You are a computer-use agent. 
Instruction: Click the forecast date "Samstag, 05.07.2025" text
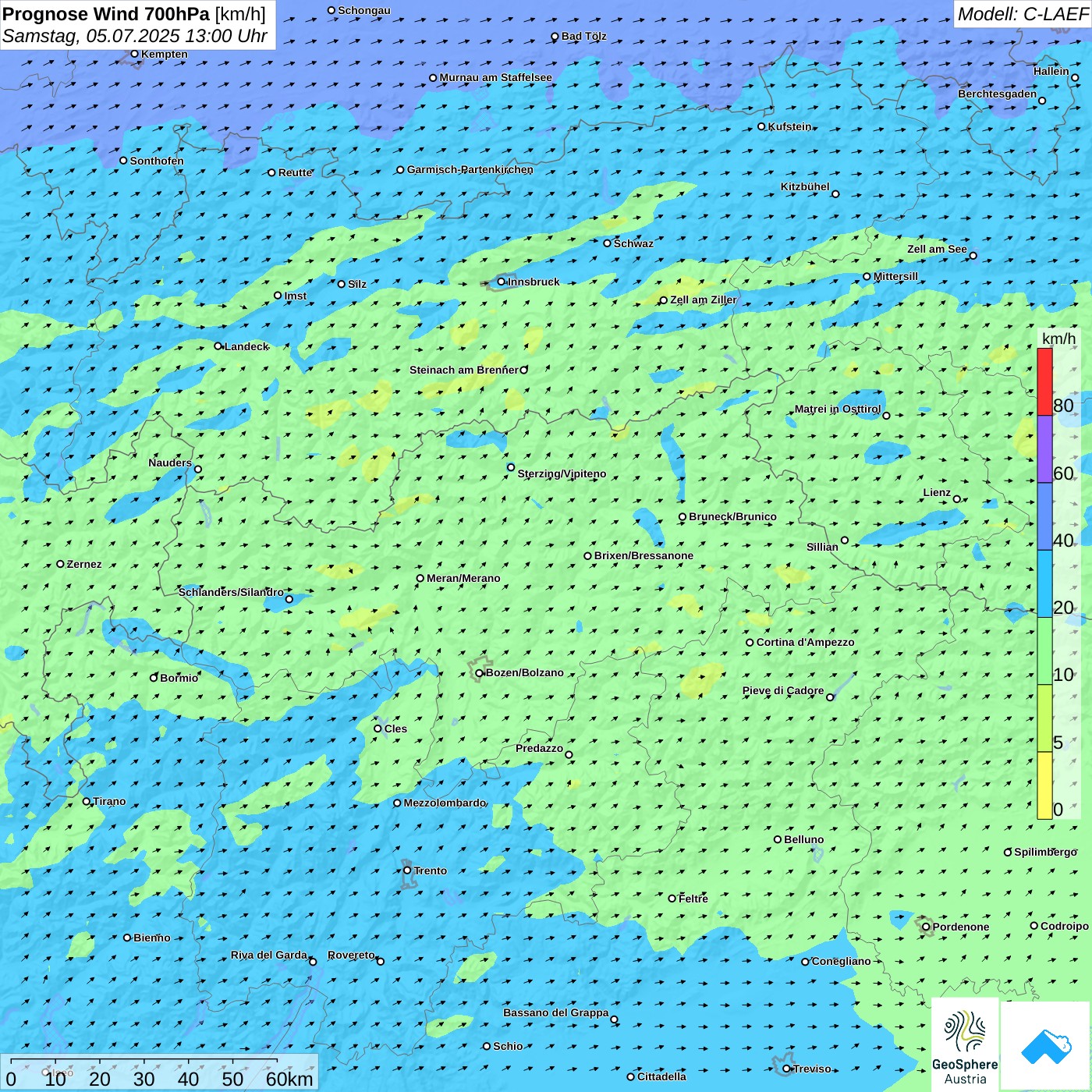click(90, 37)
